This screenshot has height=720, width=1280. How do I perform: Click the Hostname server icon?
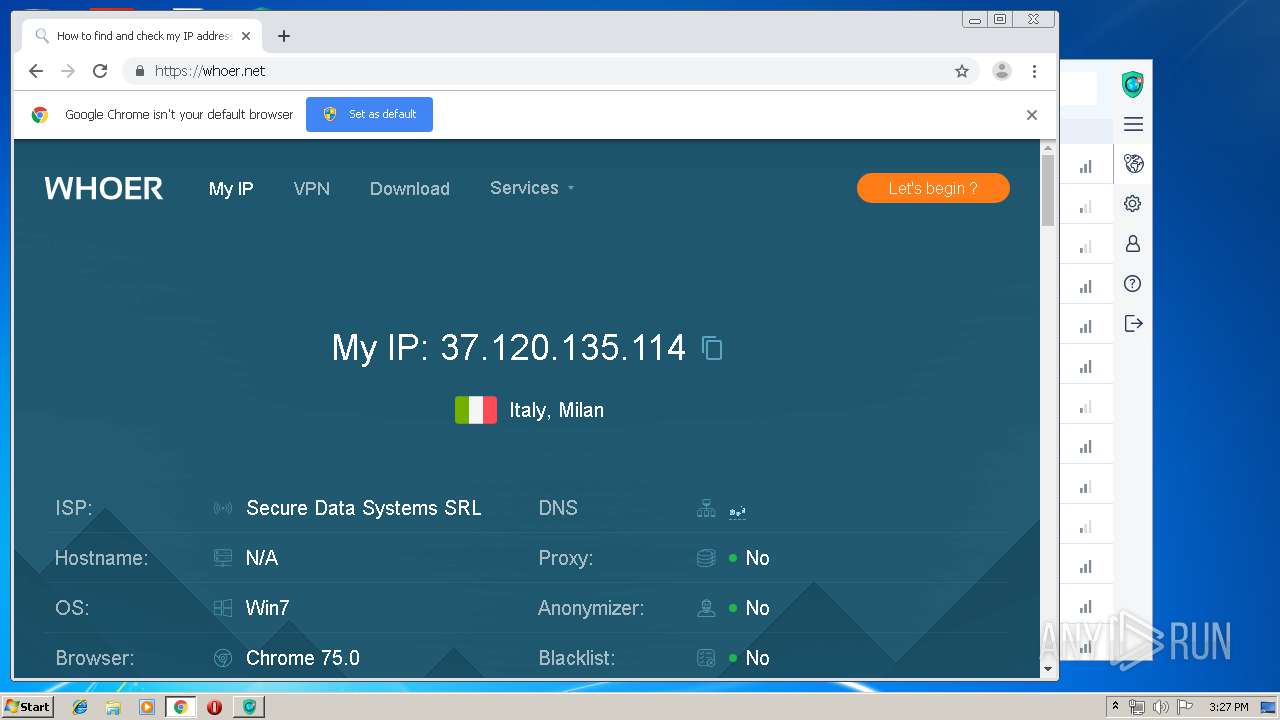(x=223, y=558)
